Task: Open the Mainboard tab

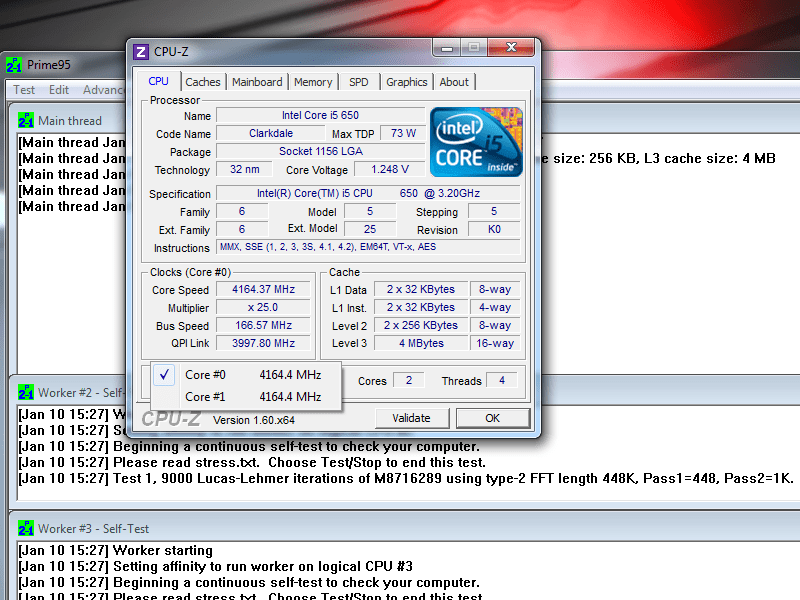Action: point(257,82)
